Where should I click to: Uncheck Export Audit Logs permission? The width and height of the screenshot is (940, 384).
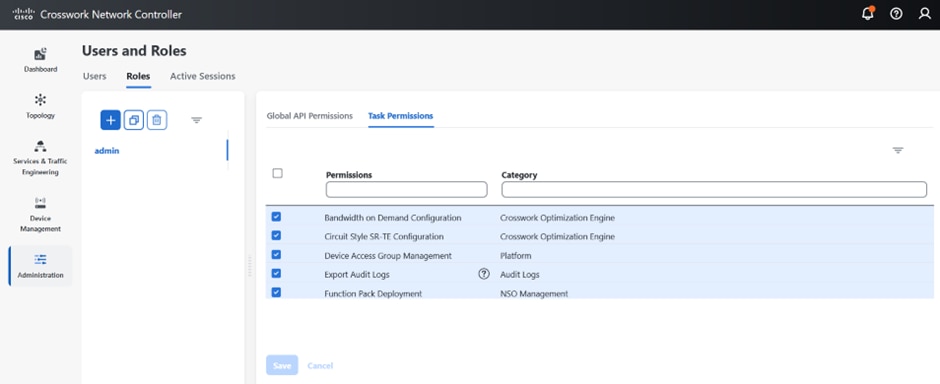click(x=276, y=274)
